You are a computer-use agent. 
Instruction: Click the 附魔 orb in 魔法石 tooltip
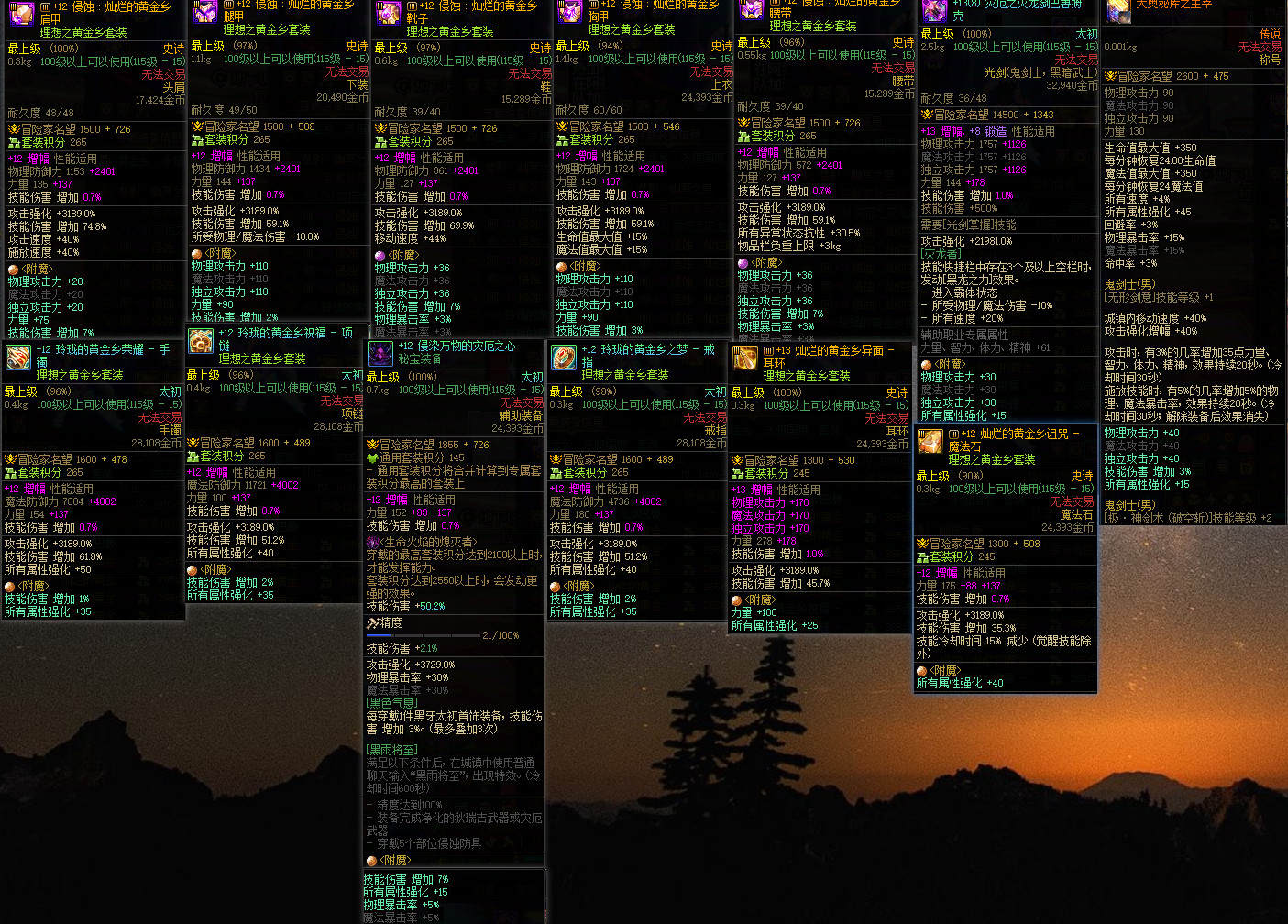(921, 671)
